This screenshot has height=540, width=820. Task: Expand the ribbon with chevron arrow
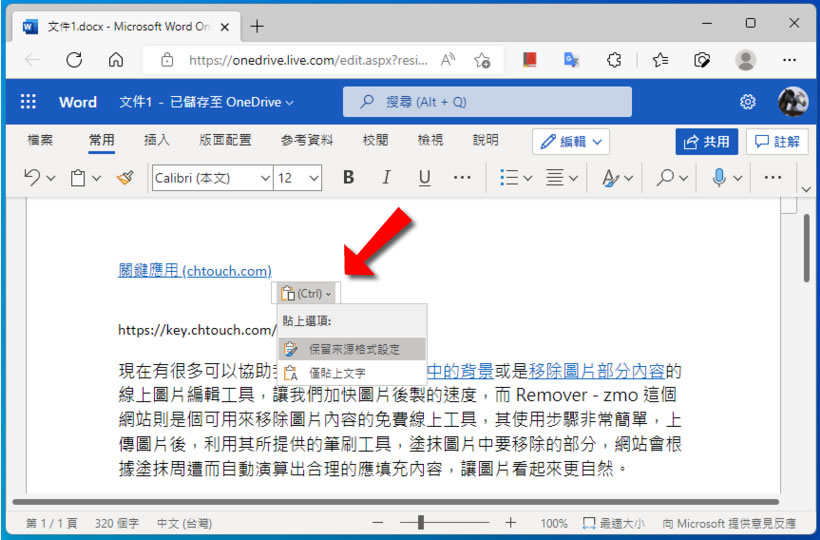click(806, 189)
